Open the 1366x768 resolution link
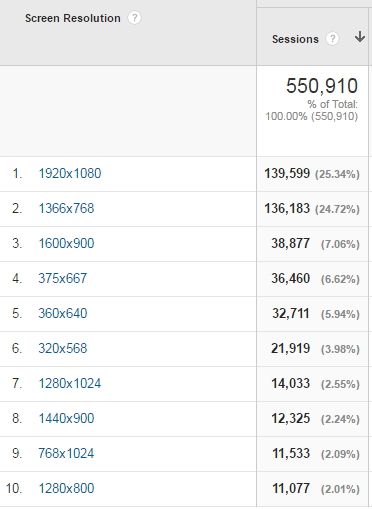The width and height of the screenshot is (372, 509). point(66,208)
